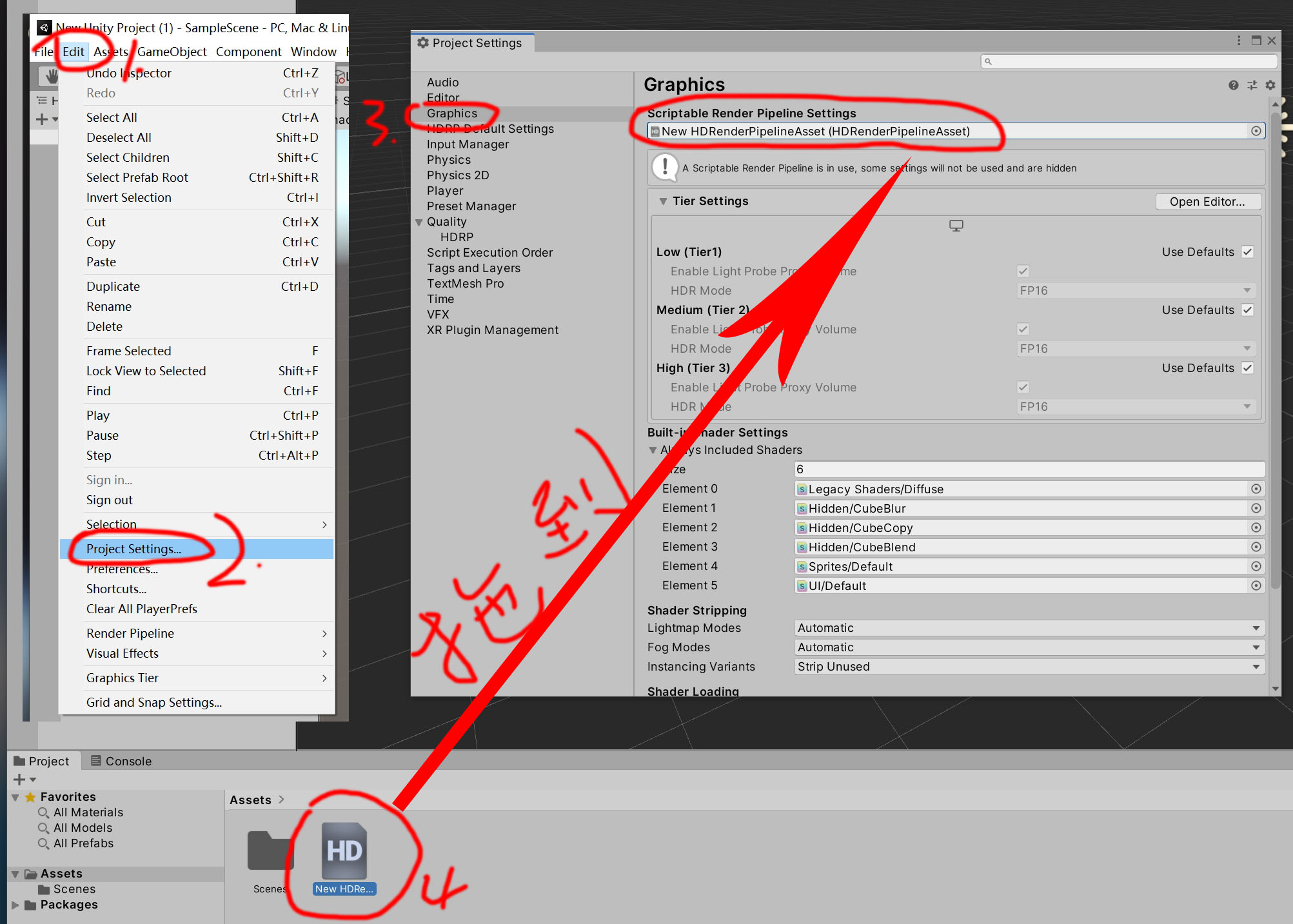The image size is (1293, 924).
Task: Open object picker for Element 5
Action: coord(1256,585)
